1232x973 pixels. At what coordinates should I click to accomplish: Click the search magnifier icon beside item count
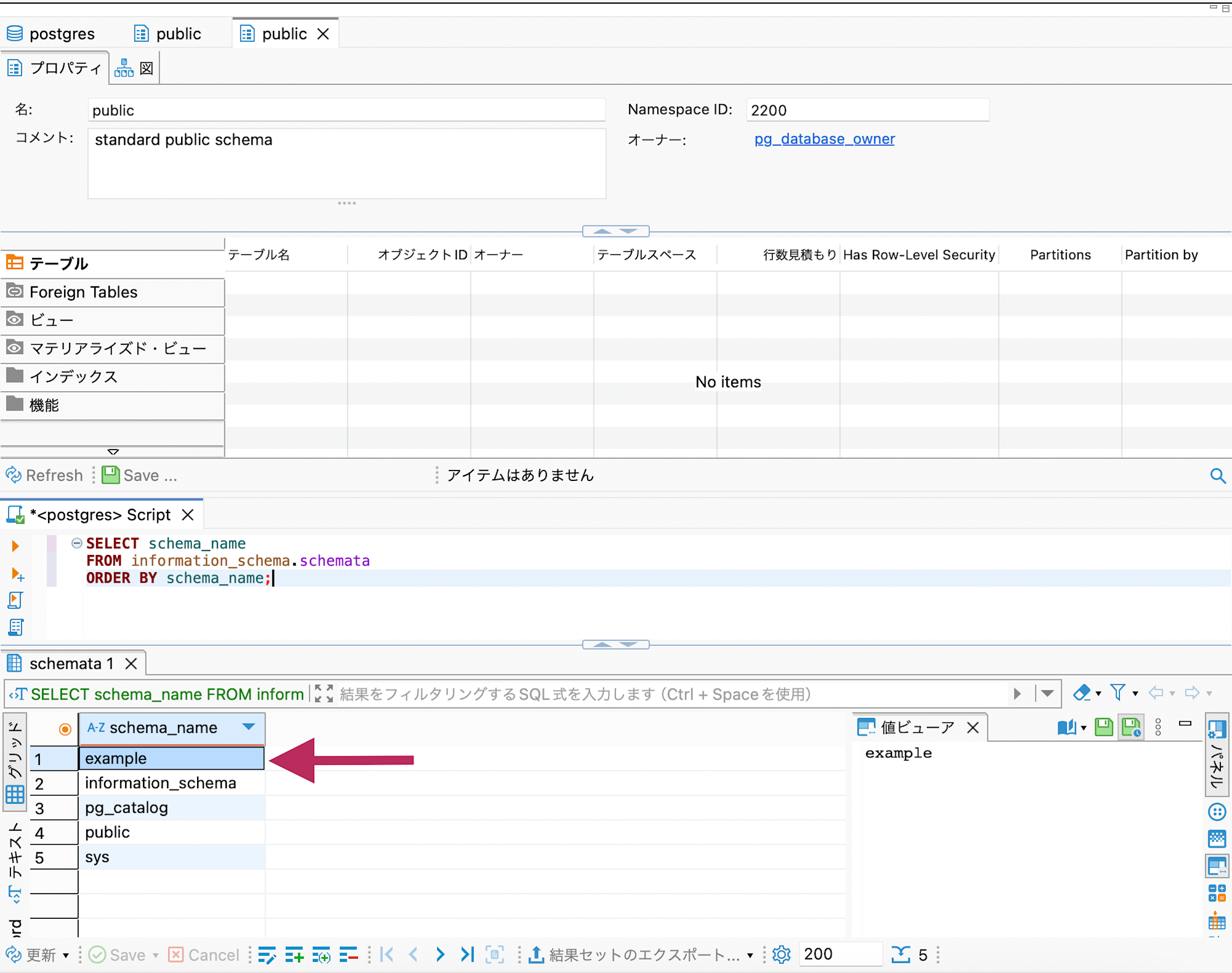point(1217,475)
